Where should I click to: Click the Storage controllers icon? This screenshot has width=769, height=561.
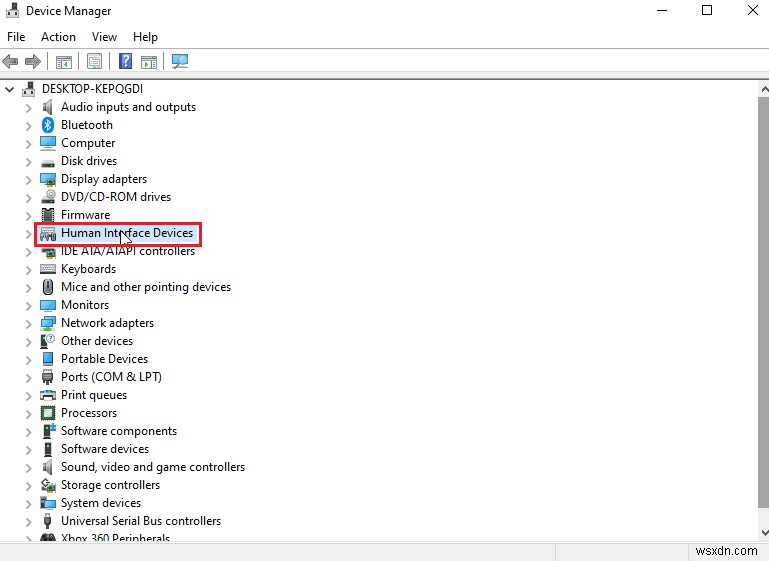tap(48, 485)
